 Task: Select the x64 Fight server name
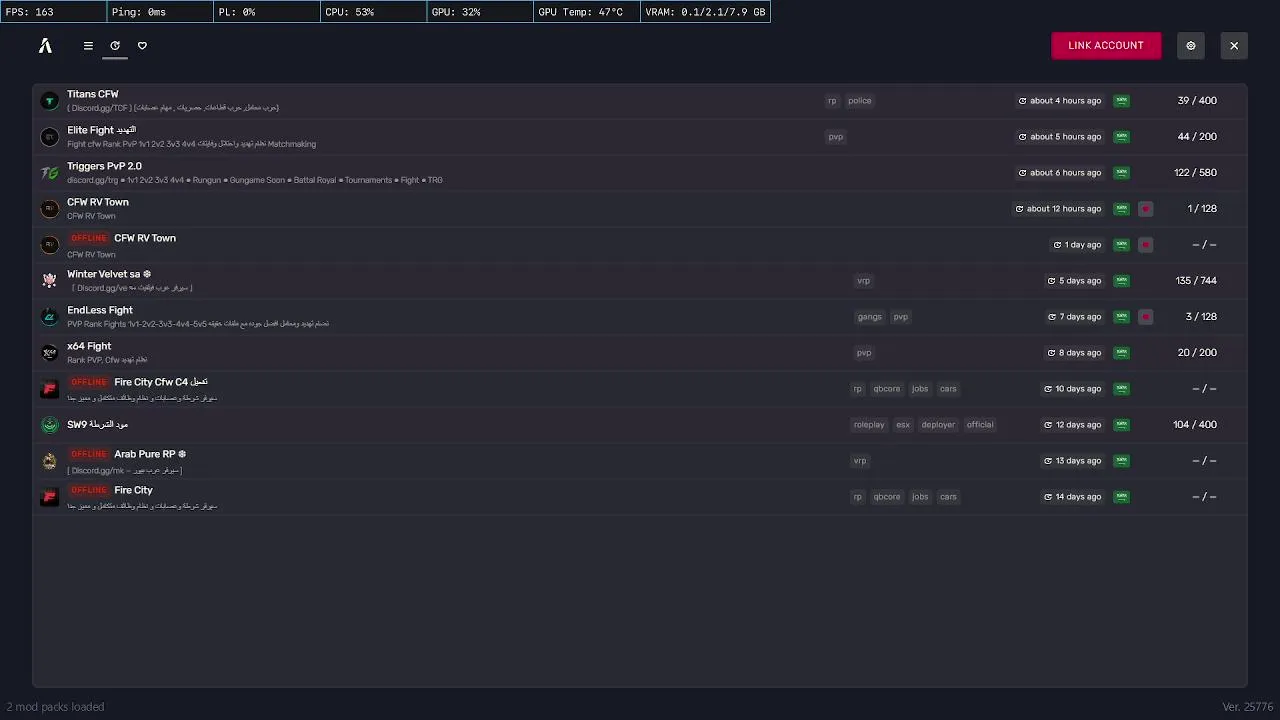click(x=89, y=346)
